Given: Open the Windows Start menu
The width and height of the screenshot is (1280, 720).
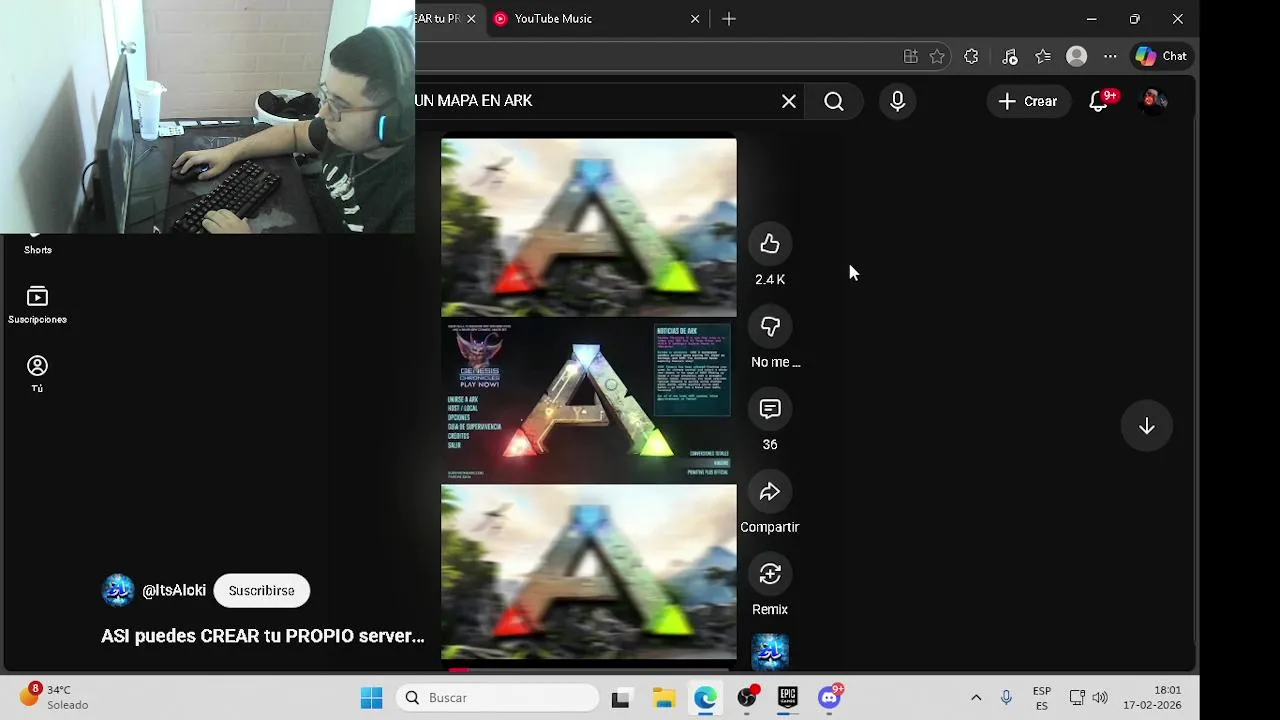Looking at the screenshot, I should [371, 698].
